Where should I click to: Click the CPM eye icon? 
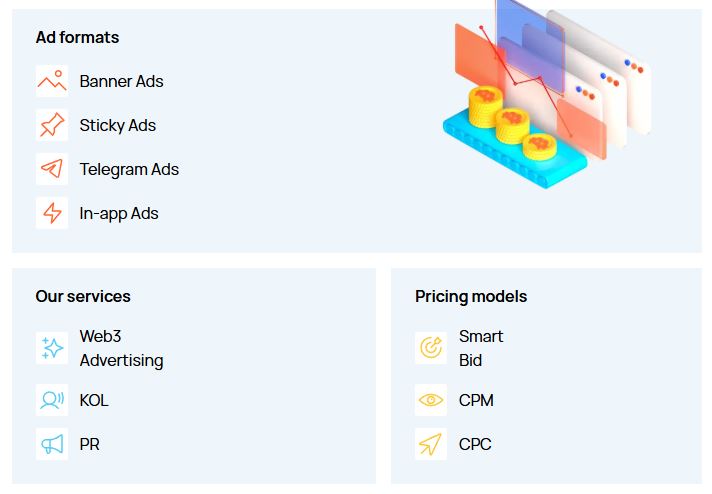pos(431,400)
